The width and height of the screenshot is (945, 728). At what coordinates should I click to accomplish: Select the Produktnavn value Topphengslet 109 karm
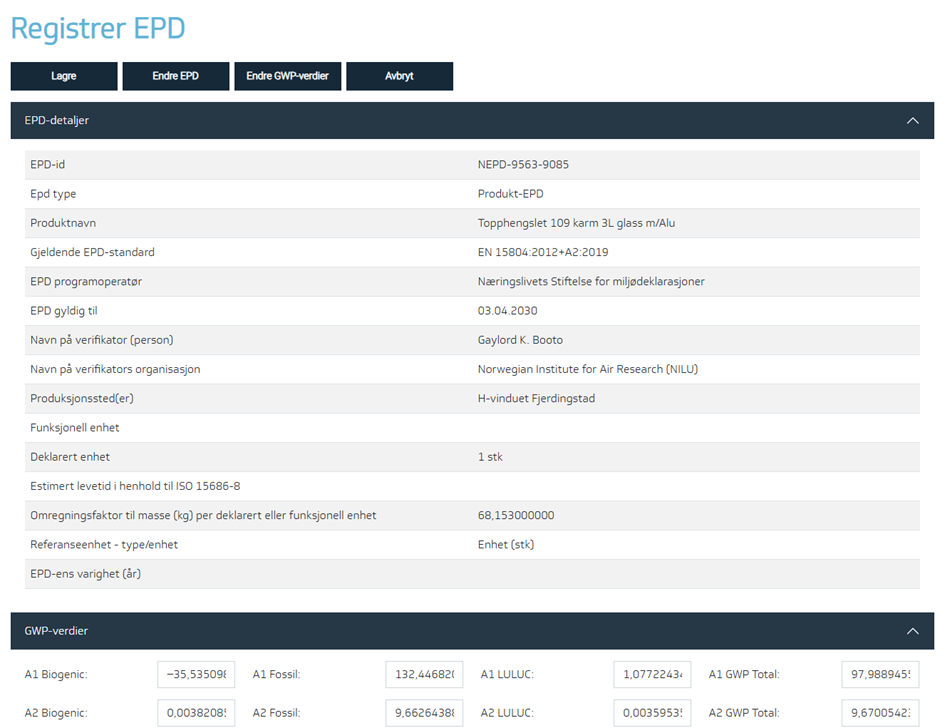tap(576, 223)
